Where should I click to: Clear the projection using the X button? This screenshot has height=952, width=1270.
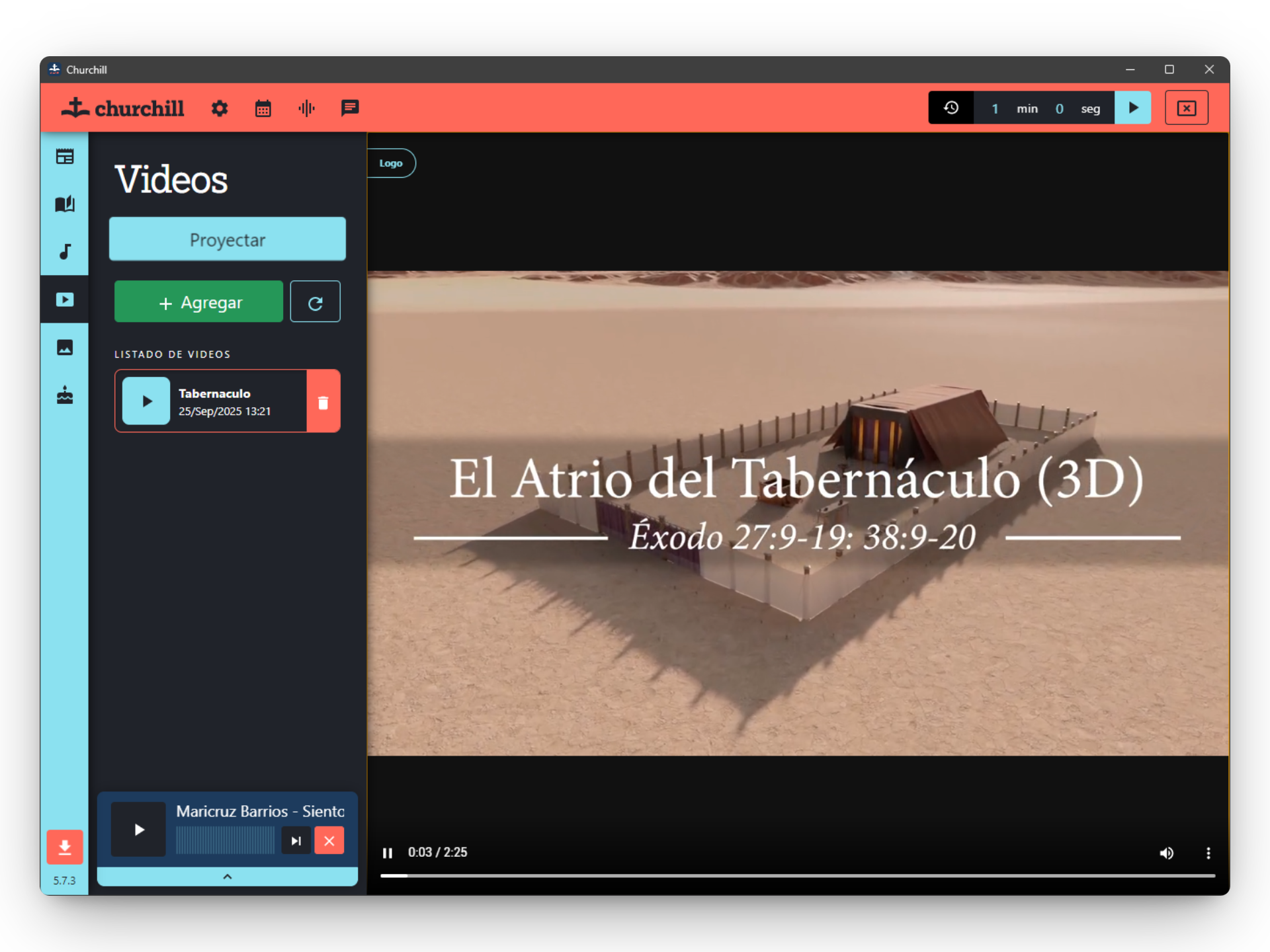[1187, 107]
